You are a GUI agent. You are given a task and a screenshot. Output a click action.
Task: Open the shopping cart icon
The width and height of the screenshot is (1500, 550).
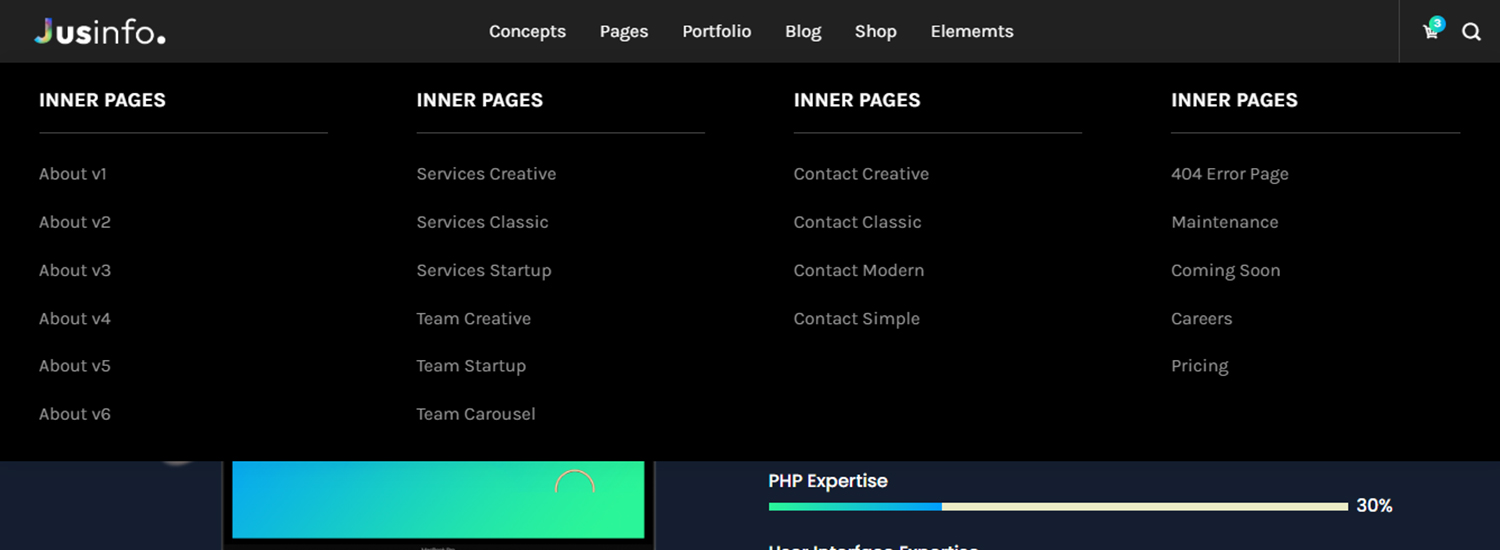coord(1430,32)
